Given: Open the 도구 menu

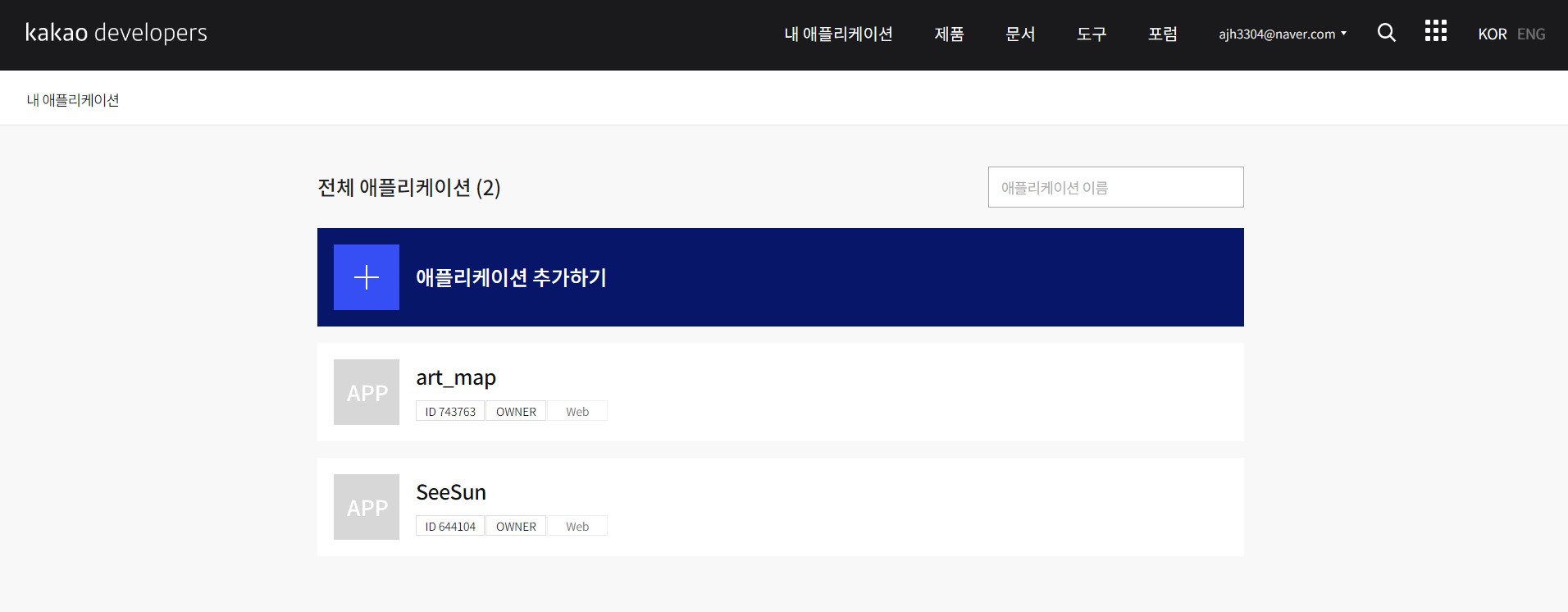Looking at the screenshot, I should coord(1092,34).
